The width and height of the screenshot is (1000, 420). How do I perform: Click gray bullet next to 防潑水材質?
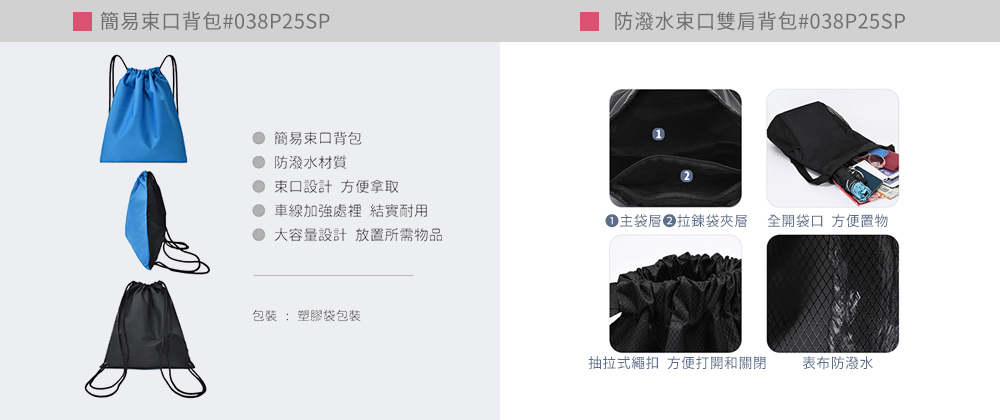coord(258,163)
